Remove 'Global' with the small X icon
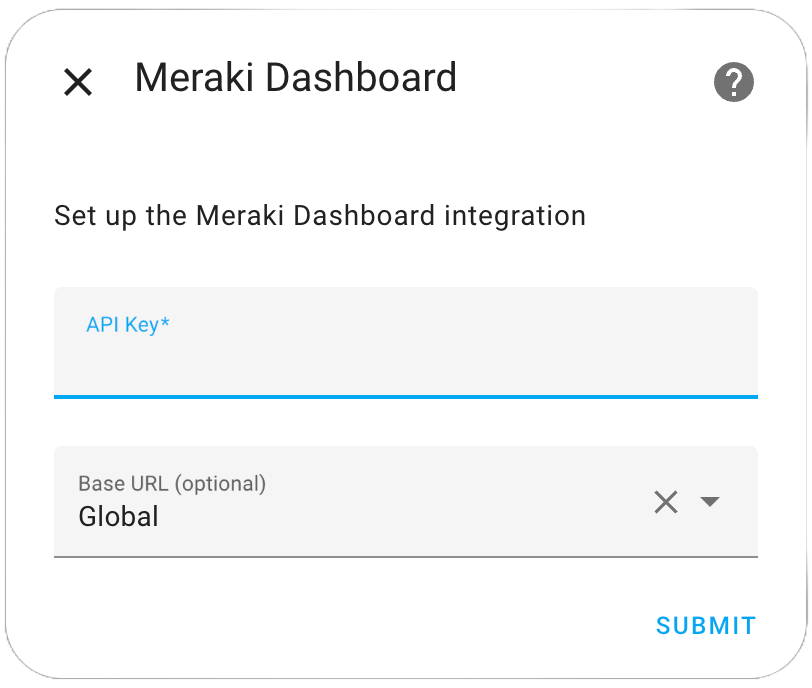Image resolution: width=812 pixels, height=688 pixels. pos(665,502)
